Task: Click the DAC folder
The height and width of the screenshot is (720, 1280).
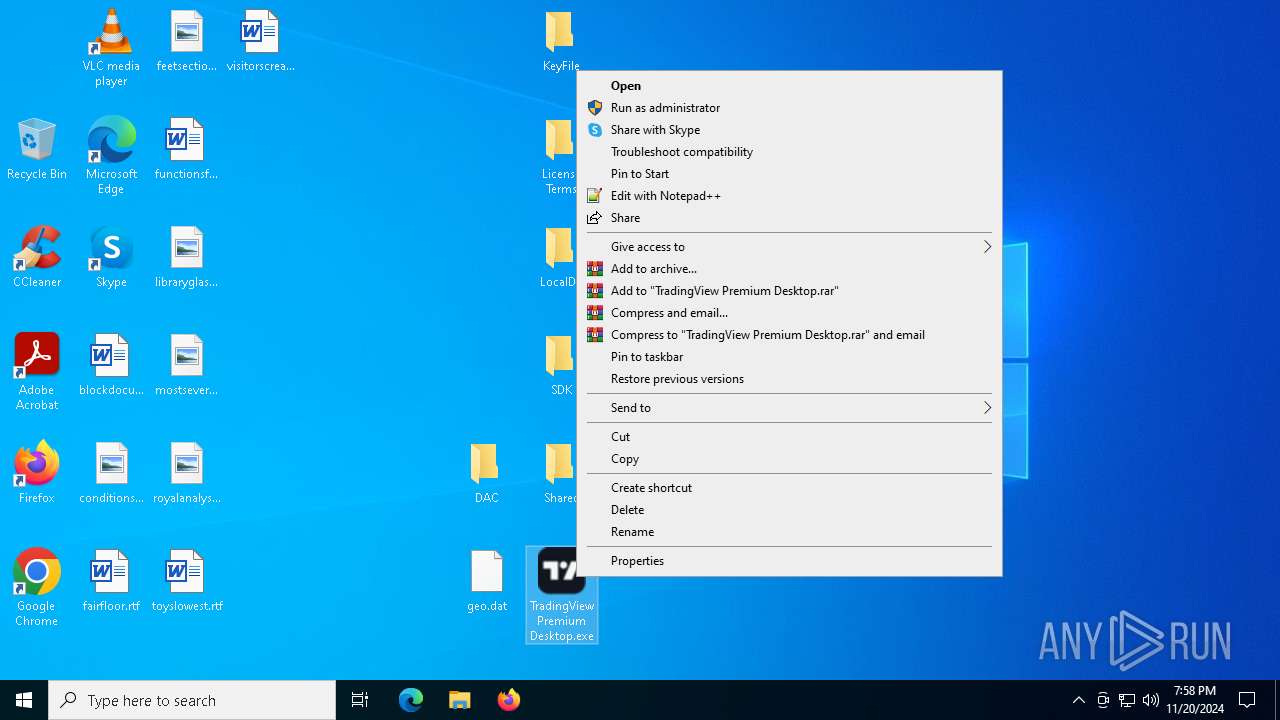Action: tap(486, 473)
